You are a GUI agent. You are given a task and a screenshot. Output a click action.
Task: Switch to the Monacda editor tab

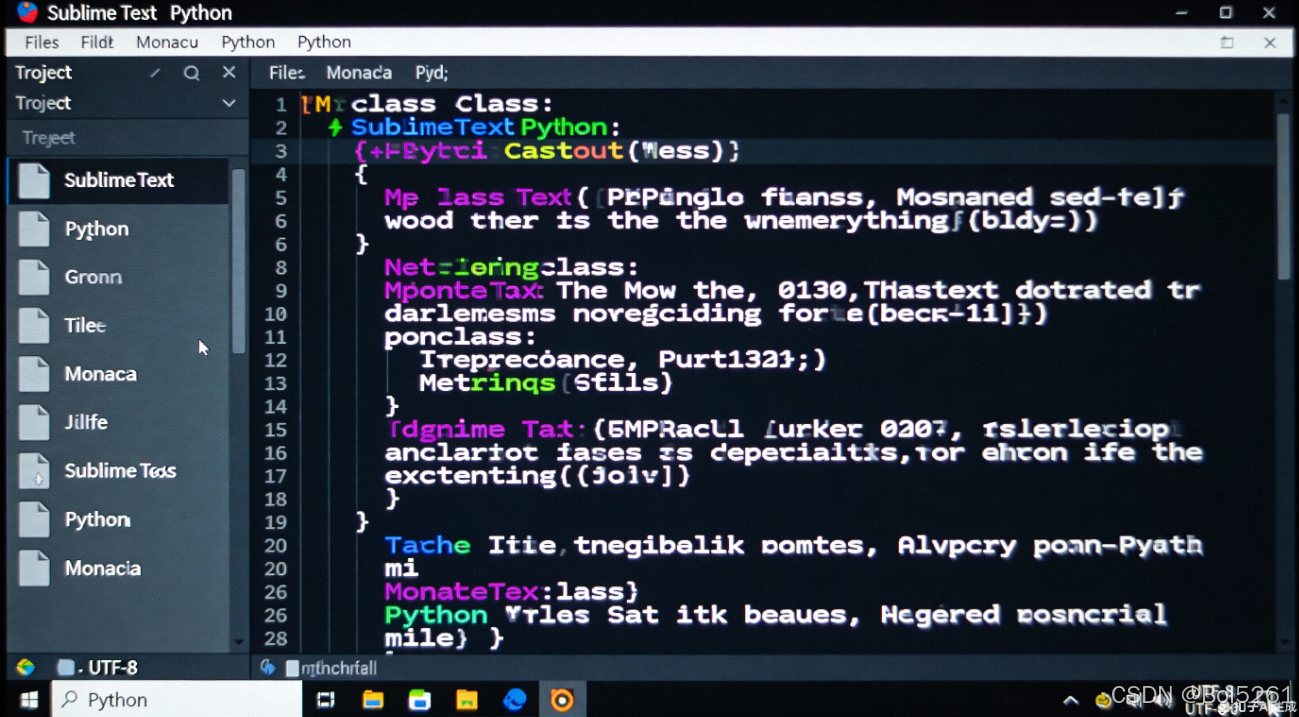click(x=359, y=73)
